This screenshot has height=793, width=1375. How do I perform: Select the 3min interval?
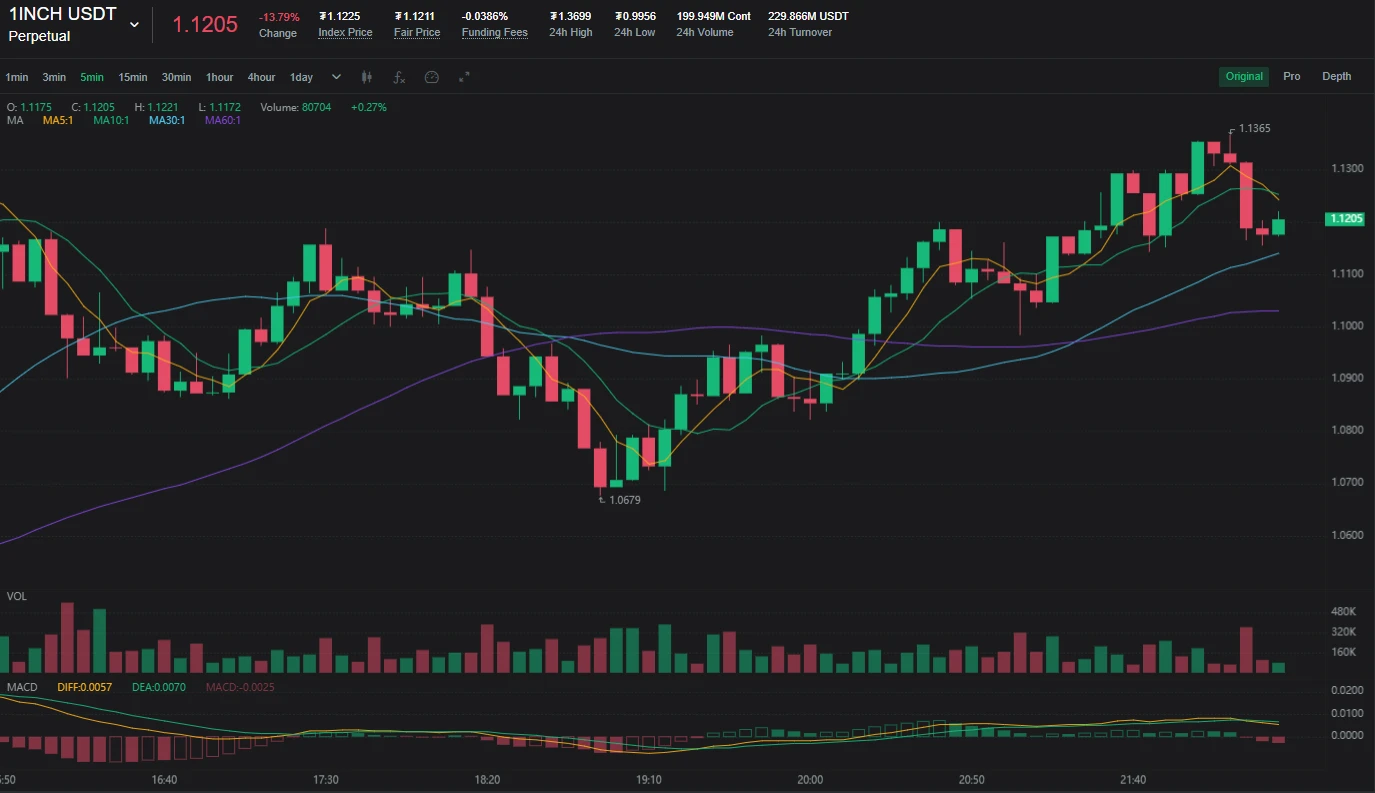point(54,77)
